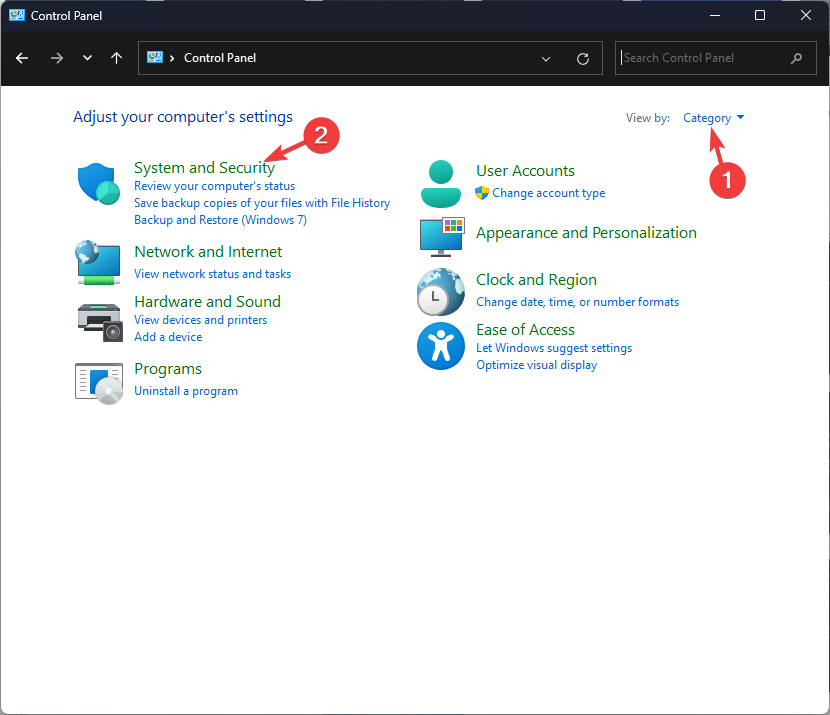Image resolution: width=830 pixels, height=715 pixels.
Task: Go forward with the forward arrow
Action: click(57, 58)
